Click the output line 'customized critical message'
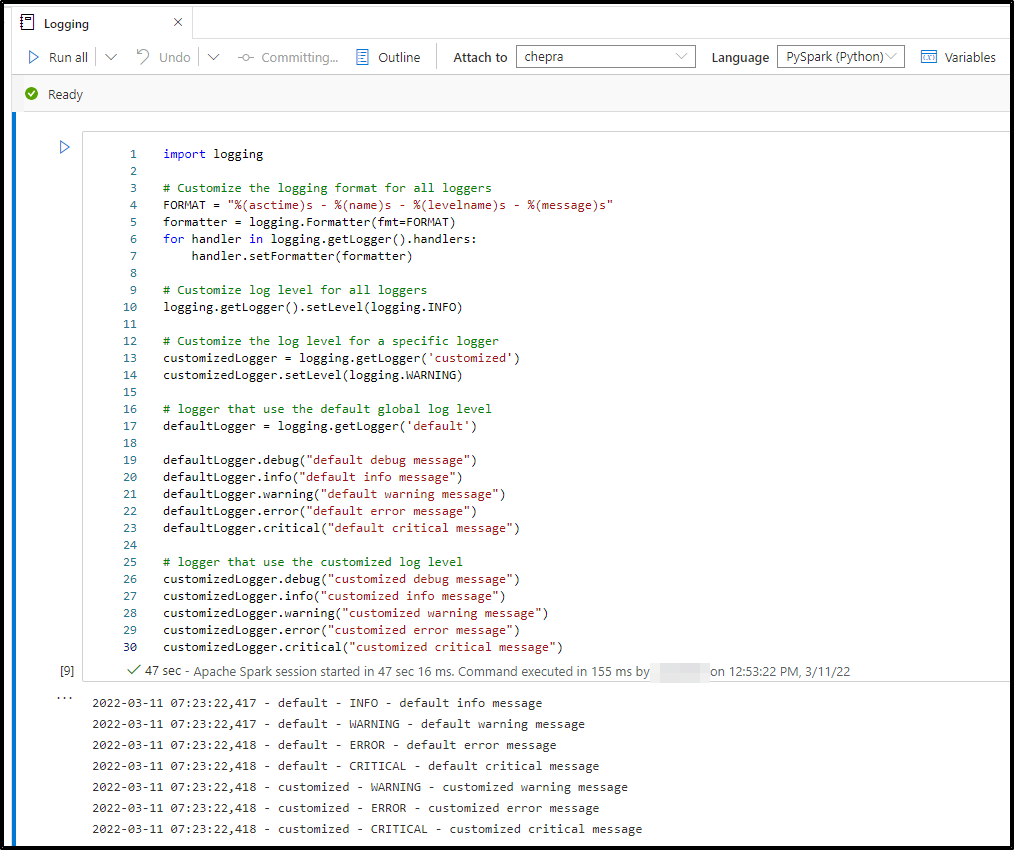Image resolution: width=1014 pixels, height=850 pixels. [x=367, y=829]
